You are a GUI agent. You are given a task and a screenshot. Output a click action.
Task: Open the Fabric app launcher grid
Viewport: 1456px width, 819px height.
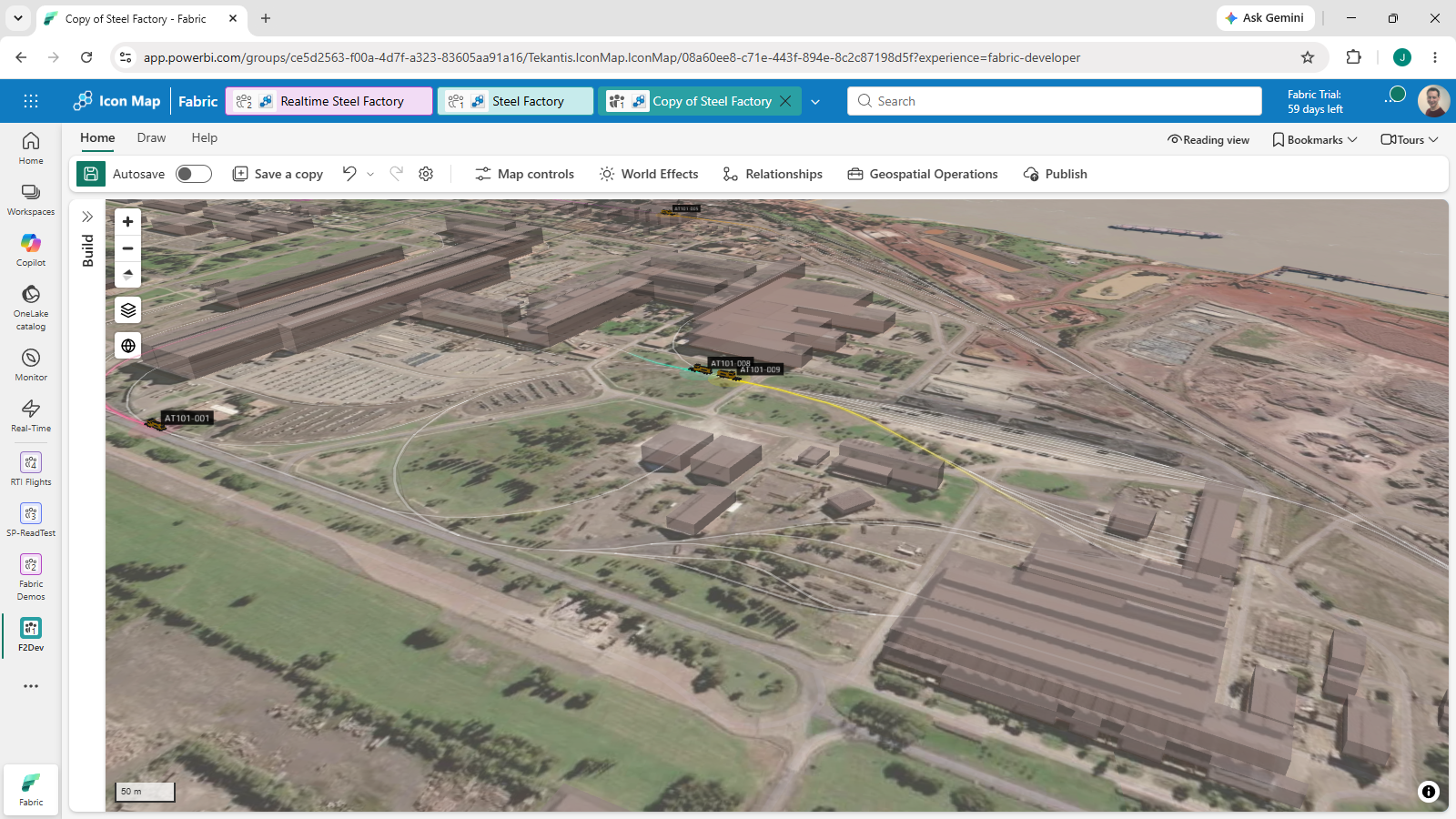click(x=31, y=101)
